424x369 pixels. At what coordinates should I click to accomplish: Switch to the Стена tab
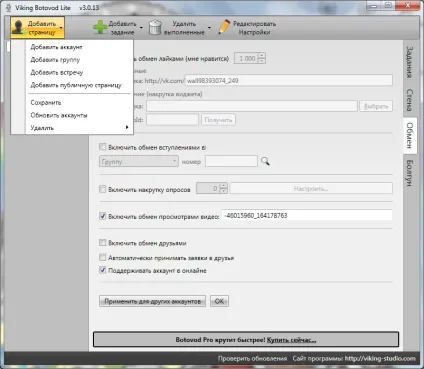(410, 100)
